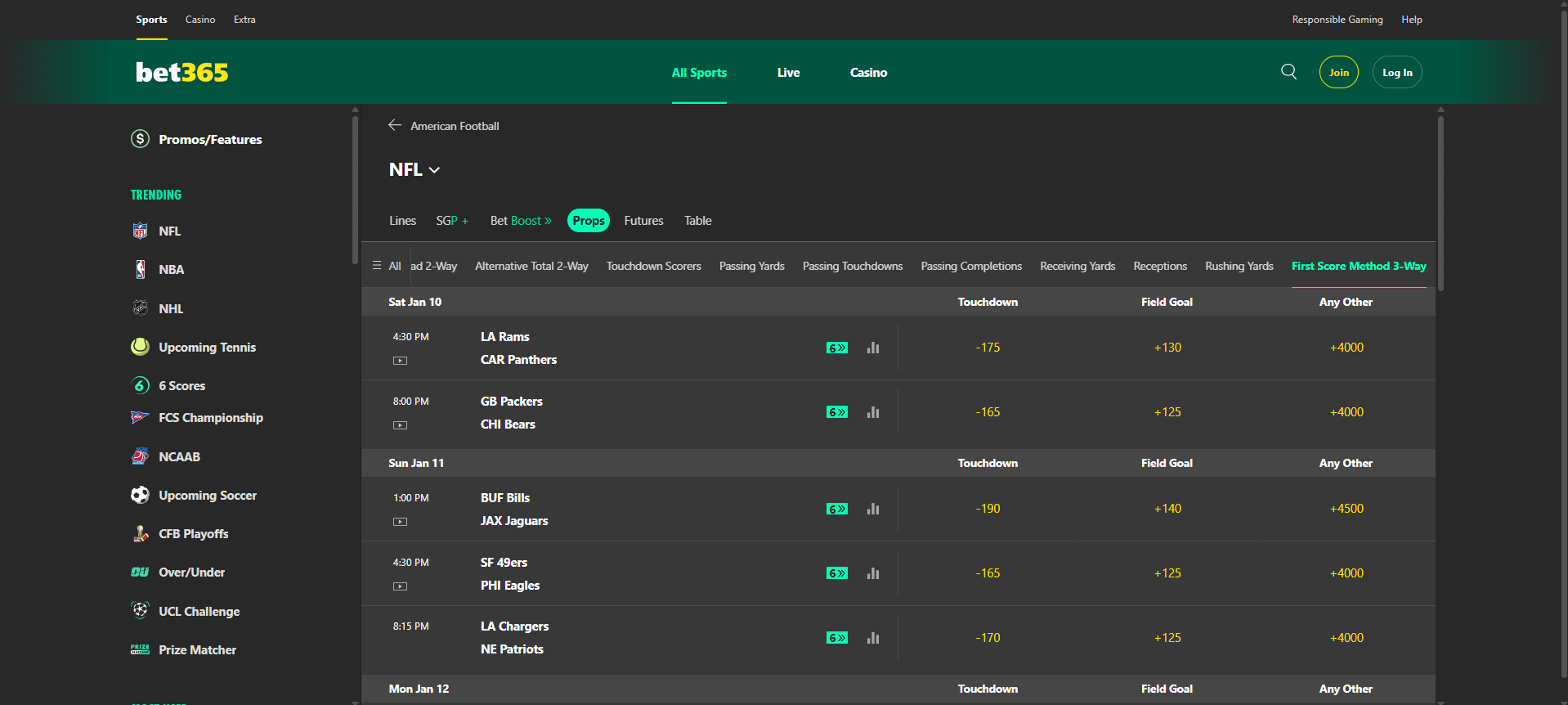Select the Touchdown Scorers market tab
This screenshot has width=1568, height=705.
654,266
